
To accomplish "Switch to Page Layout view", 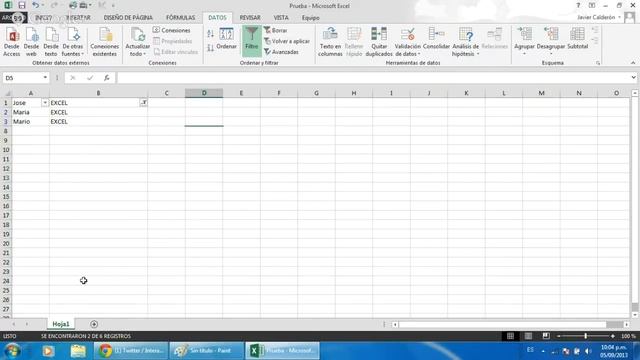I will coord(528,336).
